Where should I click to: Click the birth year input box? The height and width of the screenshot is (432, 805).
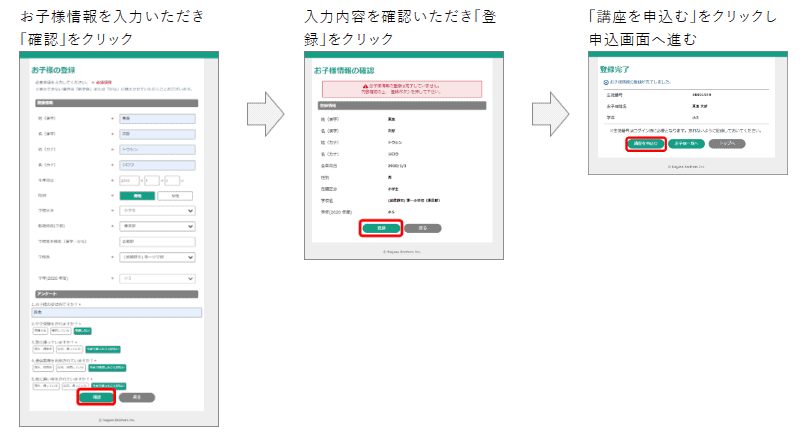(130, 181)
